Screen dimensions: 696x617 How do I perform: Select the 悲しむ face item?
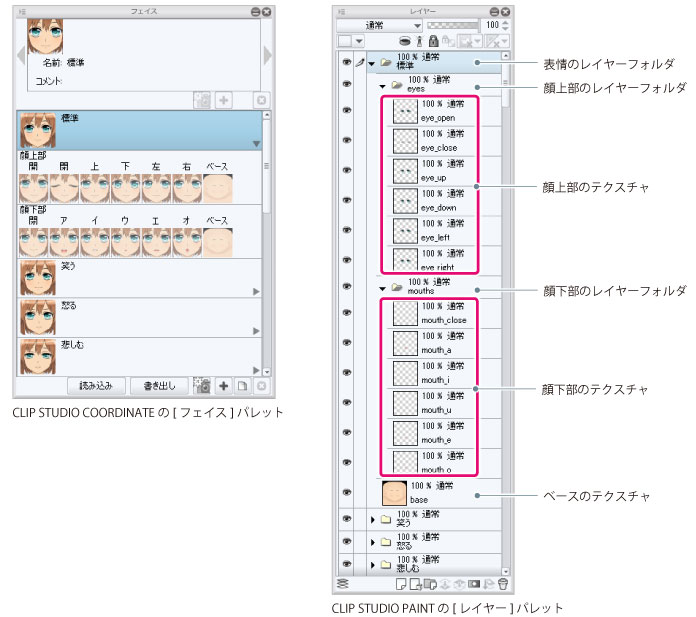[140, 356]
